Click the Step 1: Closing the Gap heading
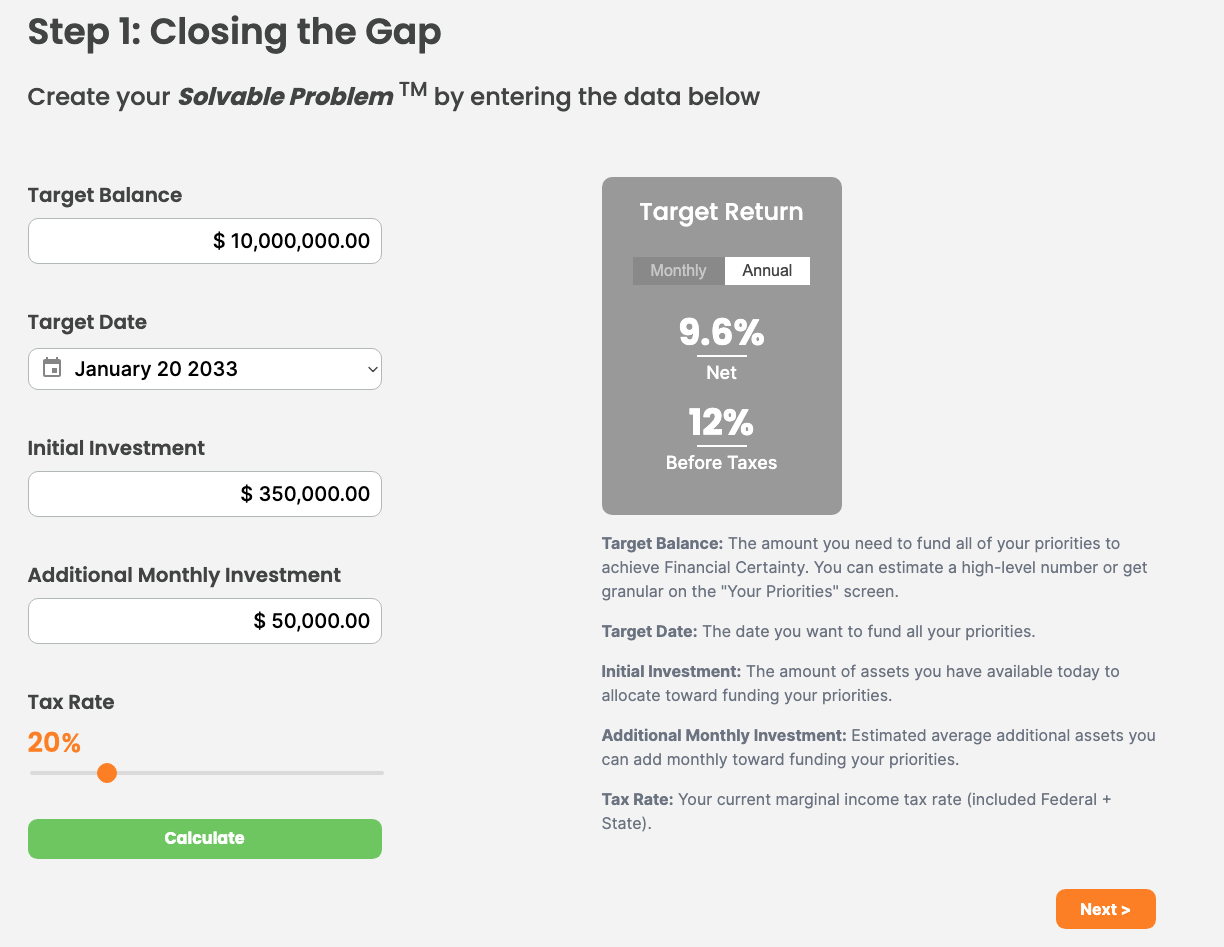1224x947 pixels. coord(234,32)
